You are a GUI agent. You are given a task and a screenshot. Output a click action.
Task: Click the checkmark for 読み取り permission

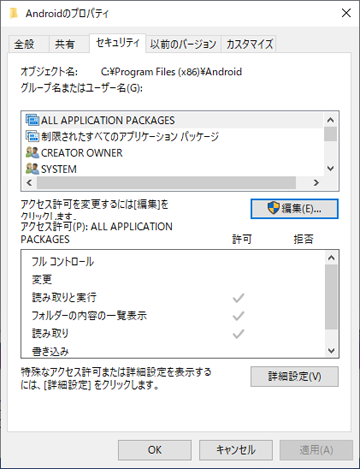[x=239, y=333]
